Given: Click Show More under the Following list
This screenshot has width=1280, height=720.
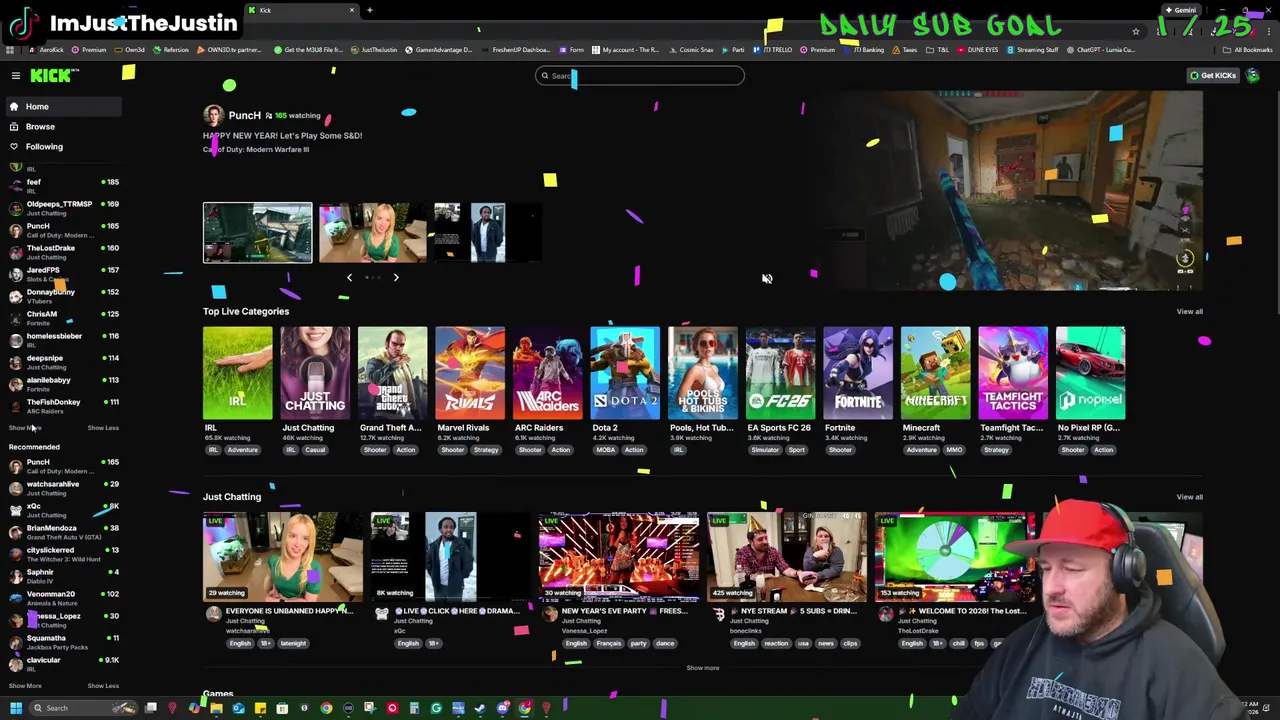Looking at the screenshot, I should point(25,428).
